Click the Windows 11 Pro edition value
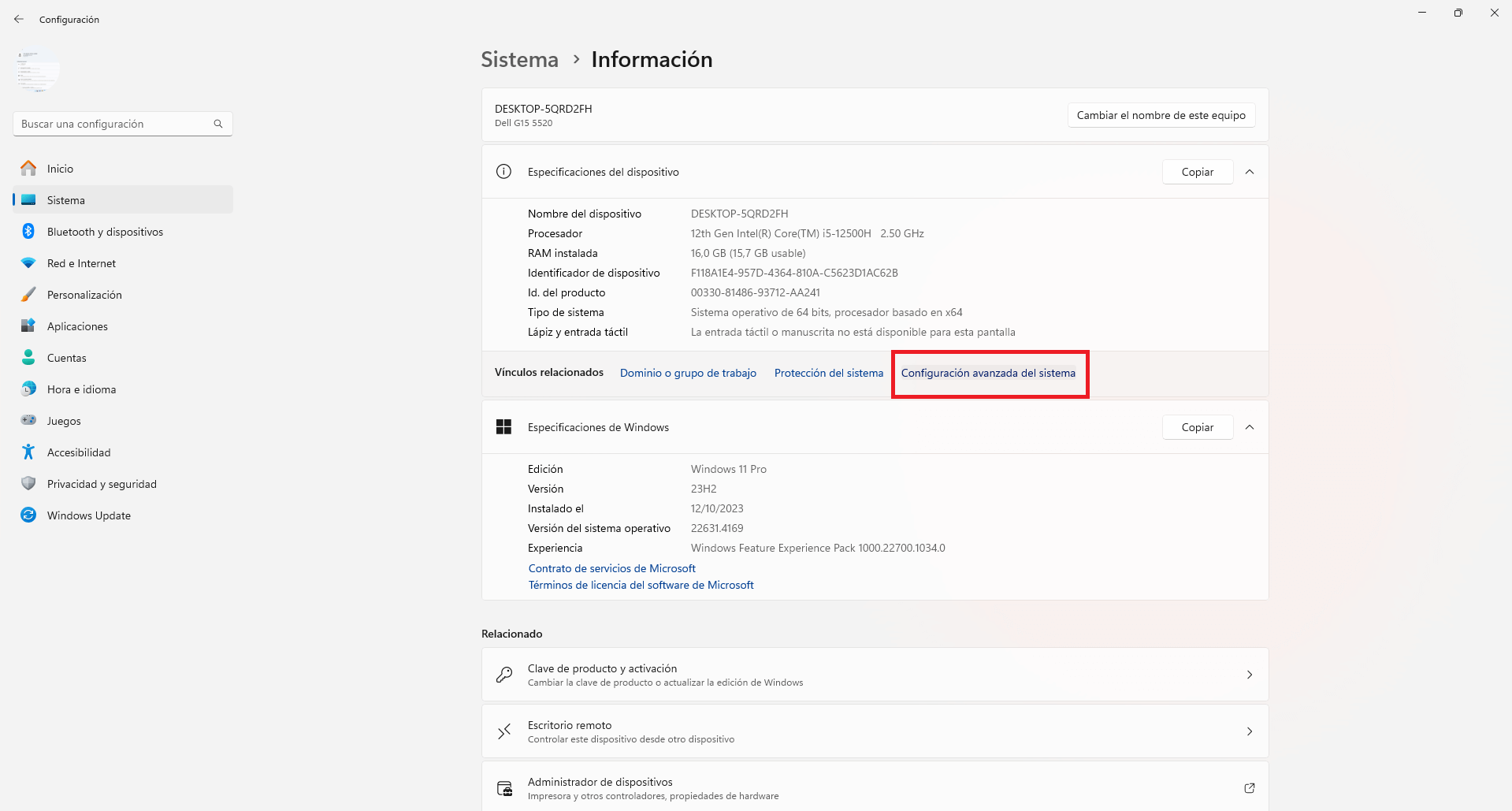 pos(729,469)
